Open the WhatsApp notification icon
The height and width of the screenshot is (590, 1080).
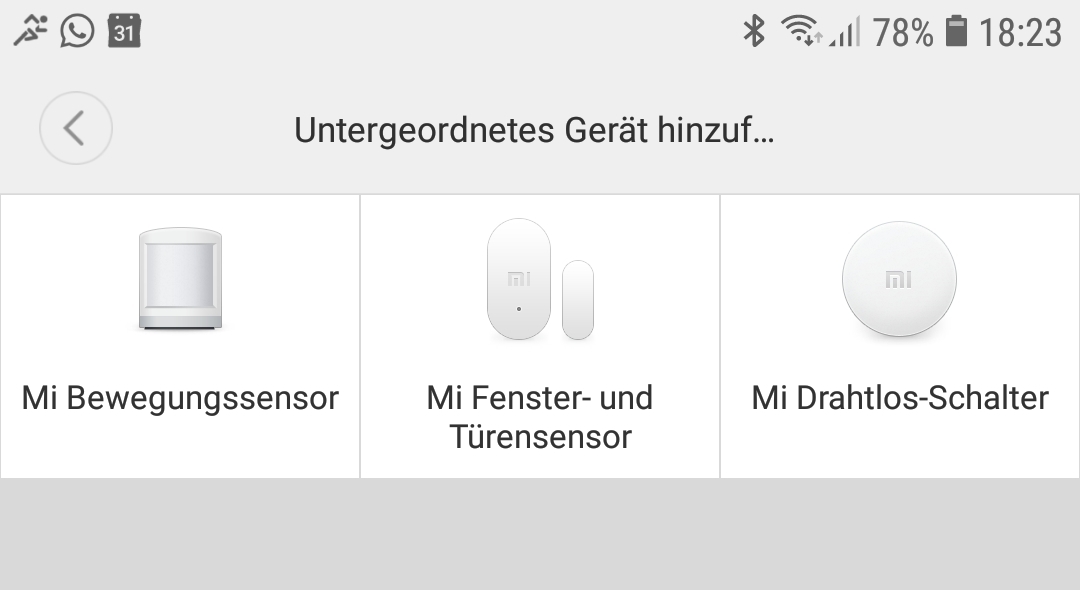[77, 31]
